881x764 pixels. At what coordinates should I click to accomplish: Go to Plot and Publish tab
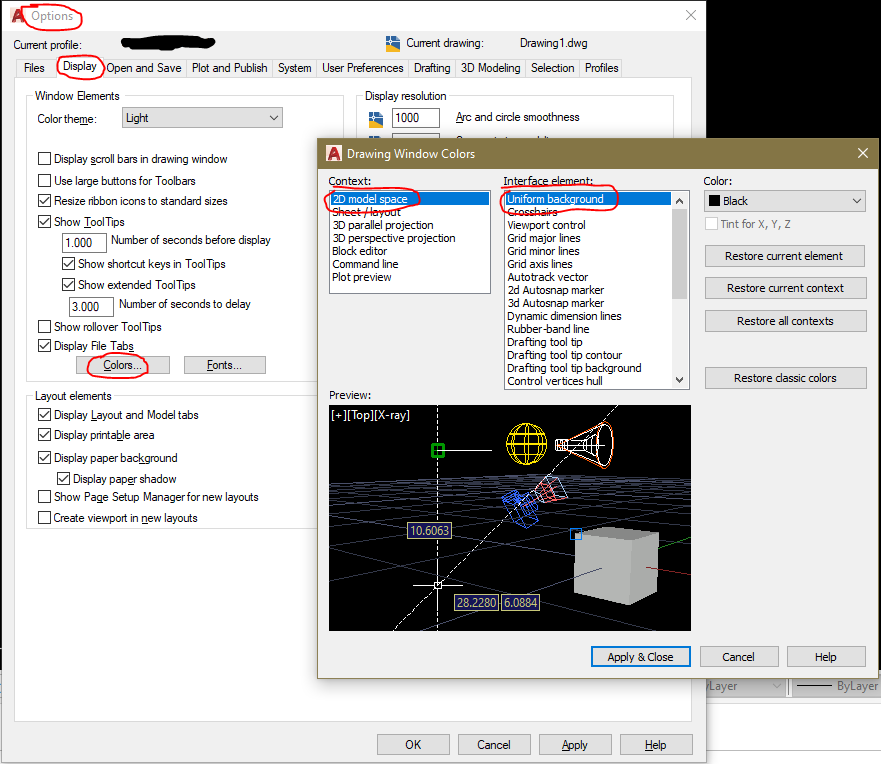tap(229, 68)
